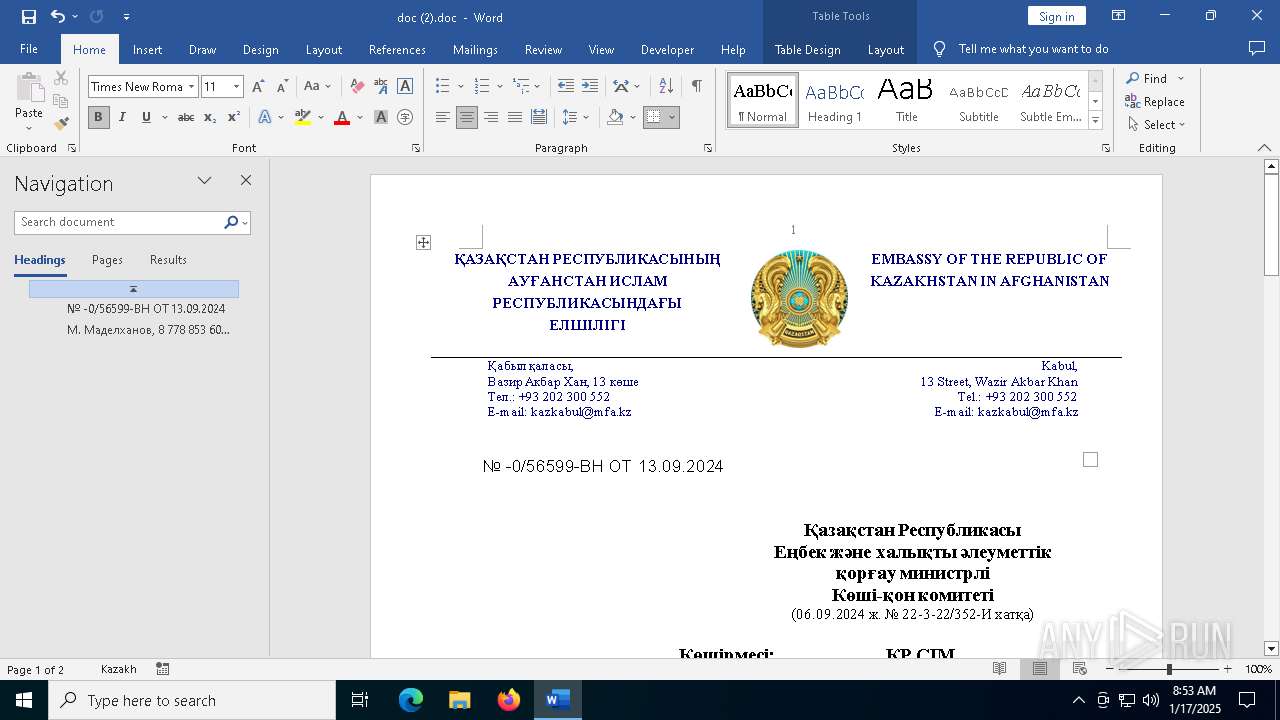Viewport: 1280px width, 720px height.
Task: Switch to Read Mode view in status bar
Action: tap(1000, 669)
